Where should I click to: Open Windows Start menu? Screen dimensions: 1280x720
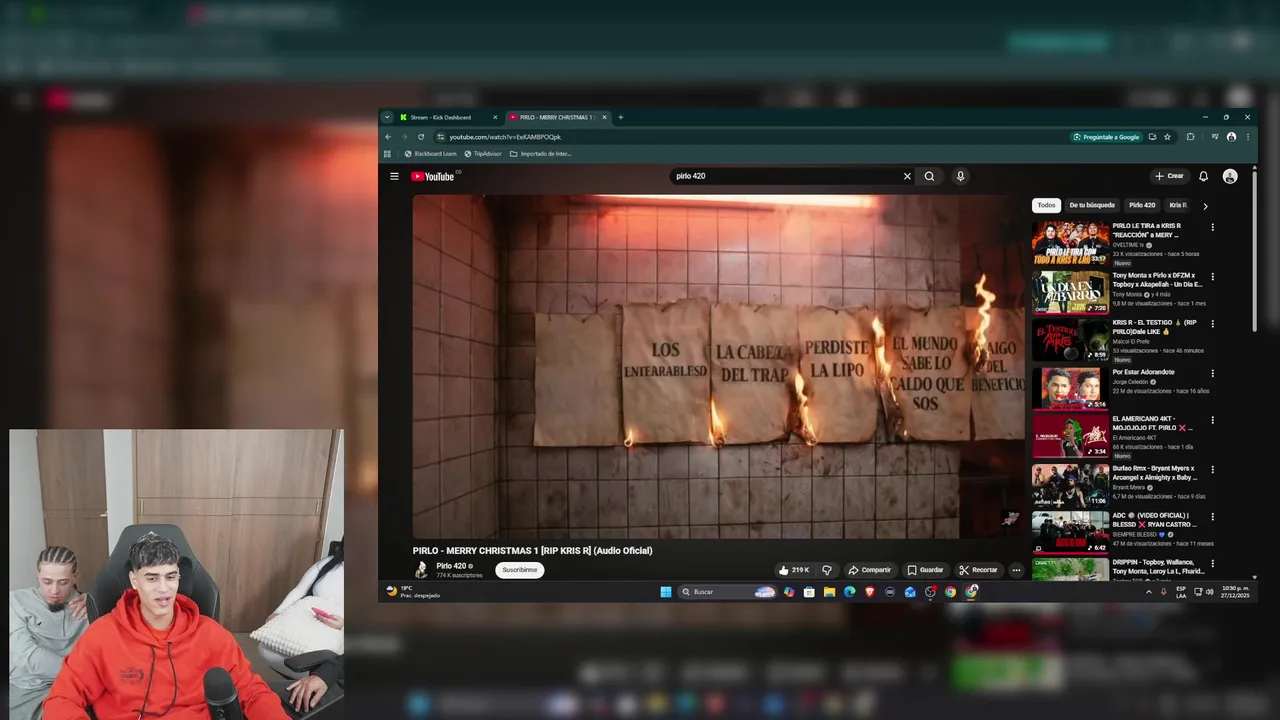[666, 592]
